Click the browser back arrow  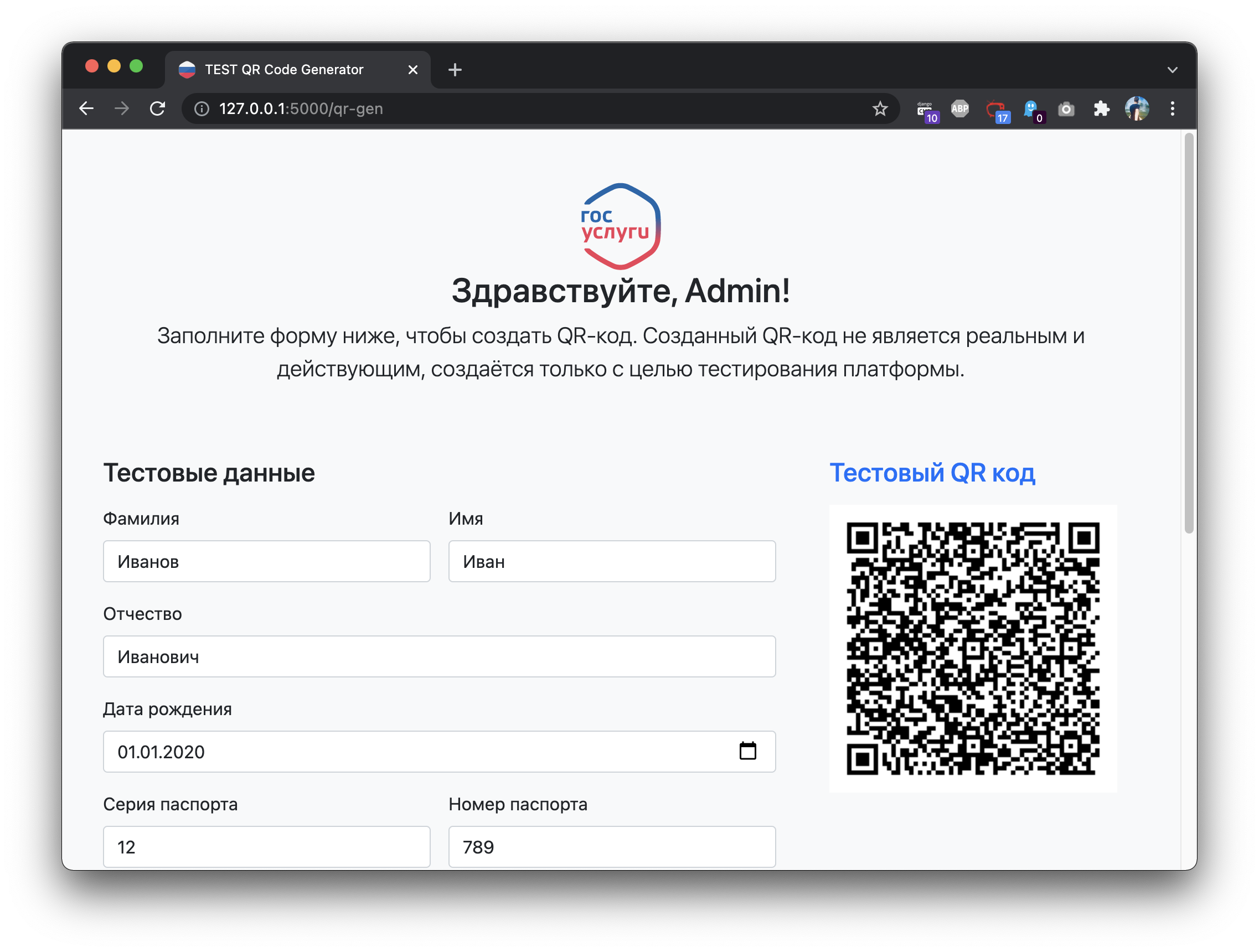[86, 108]
